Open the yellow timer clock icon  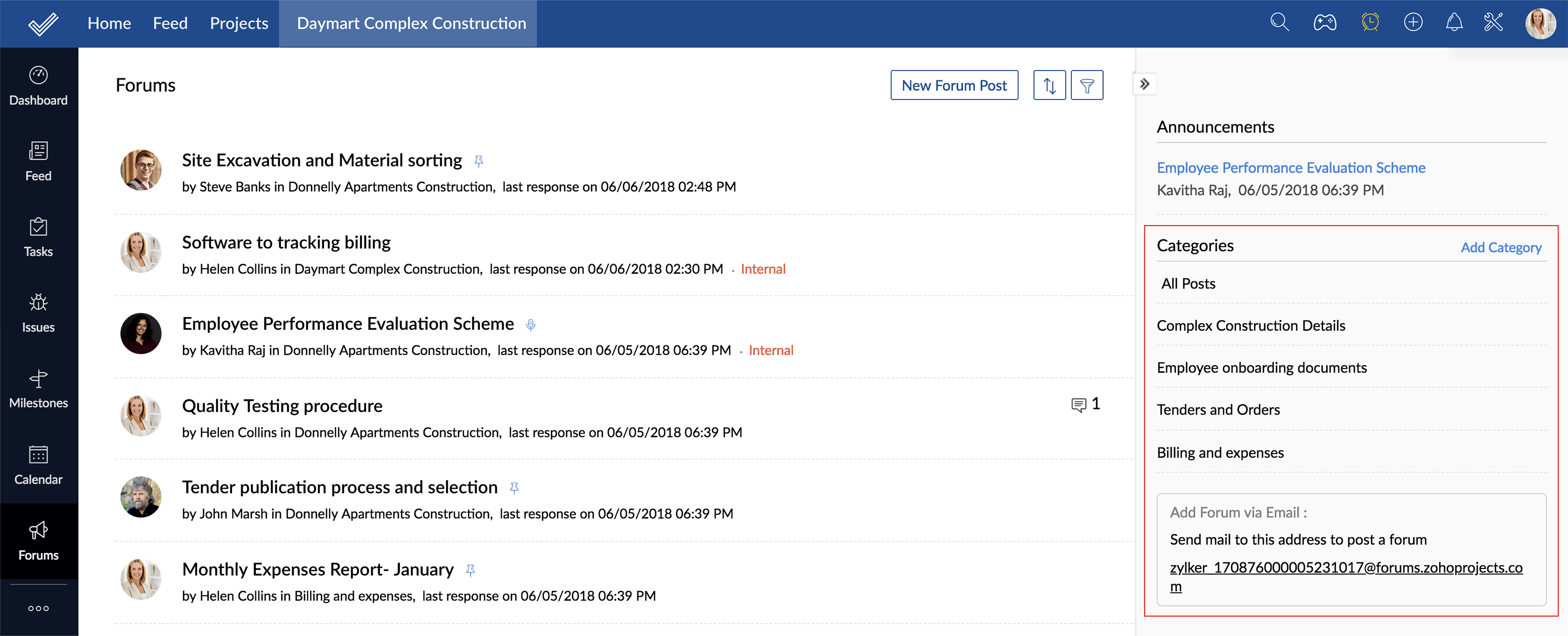tap(1369, 23)
